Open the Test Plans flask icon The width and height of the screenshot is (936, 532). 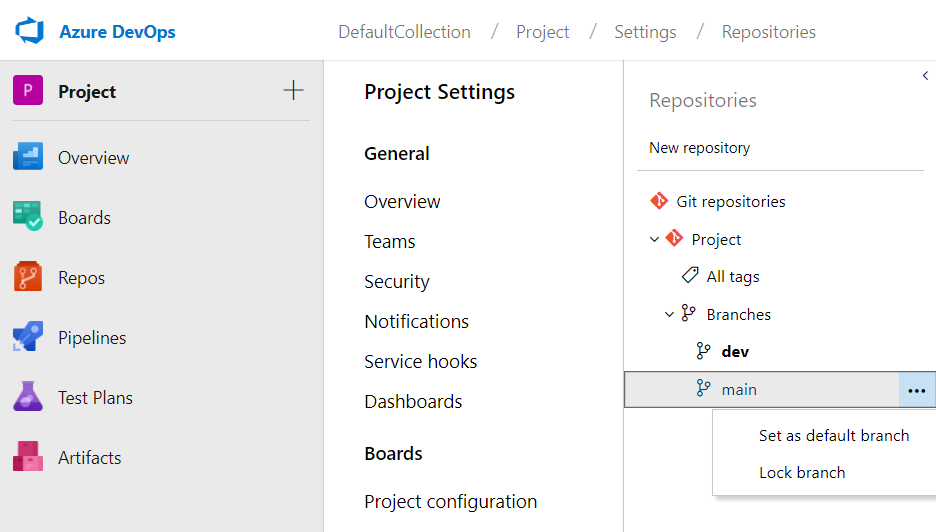28,397
